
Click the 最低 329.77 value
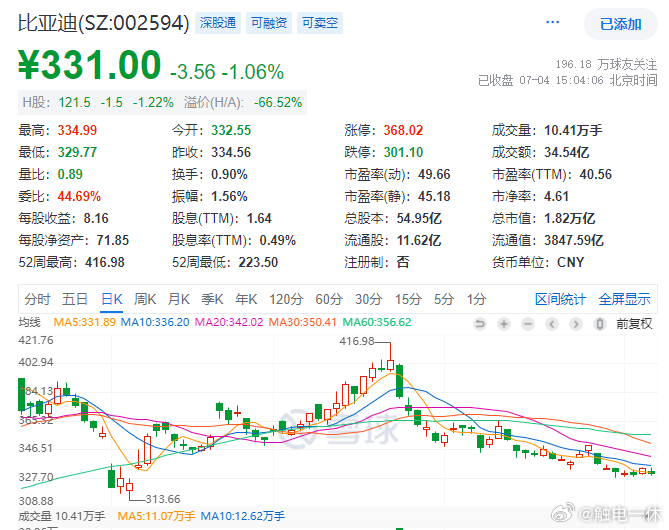(x=77, y=152)
